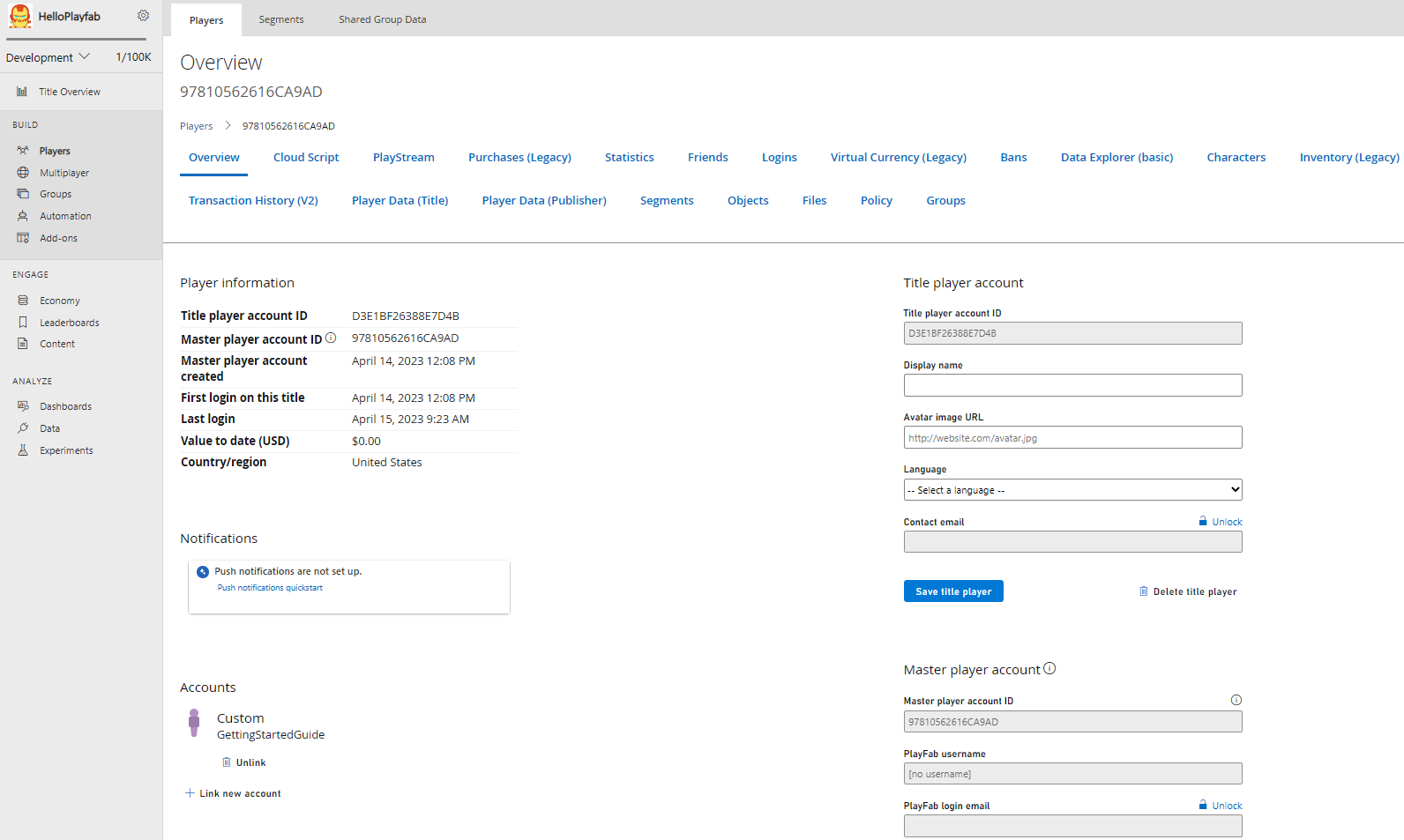Open settings gear next to HelloPlayfab
1404x840 pixels.
click(x=144, y=16)
